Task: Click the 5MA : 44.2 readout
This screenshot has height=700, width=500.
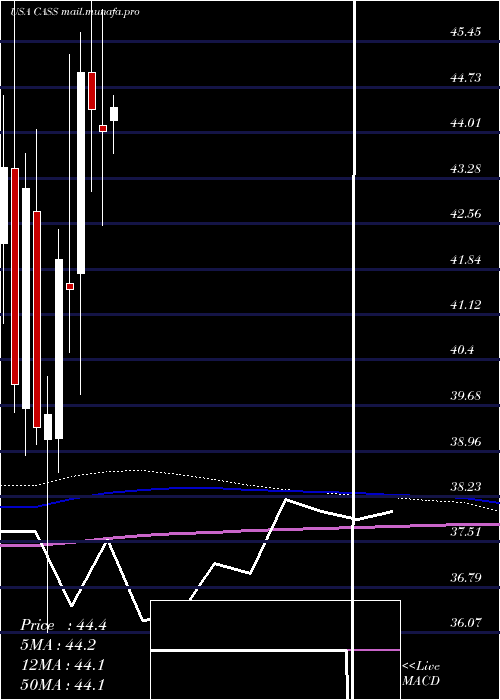Action: (58, 645)
